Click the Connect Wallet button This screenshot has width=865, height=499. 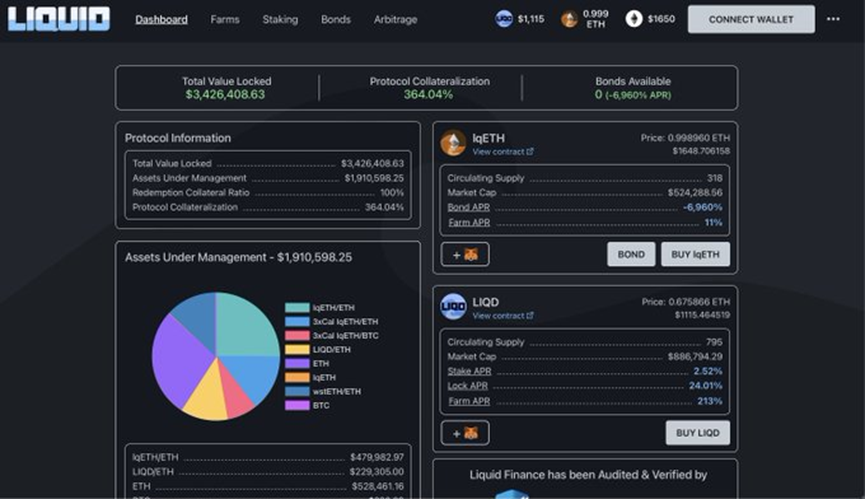751,19
